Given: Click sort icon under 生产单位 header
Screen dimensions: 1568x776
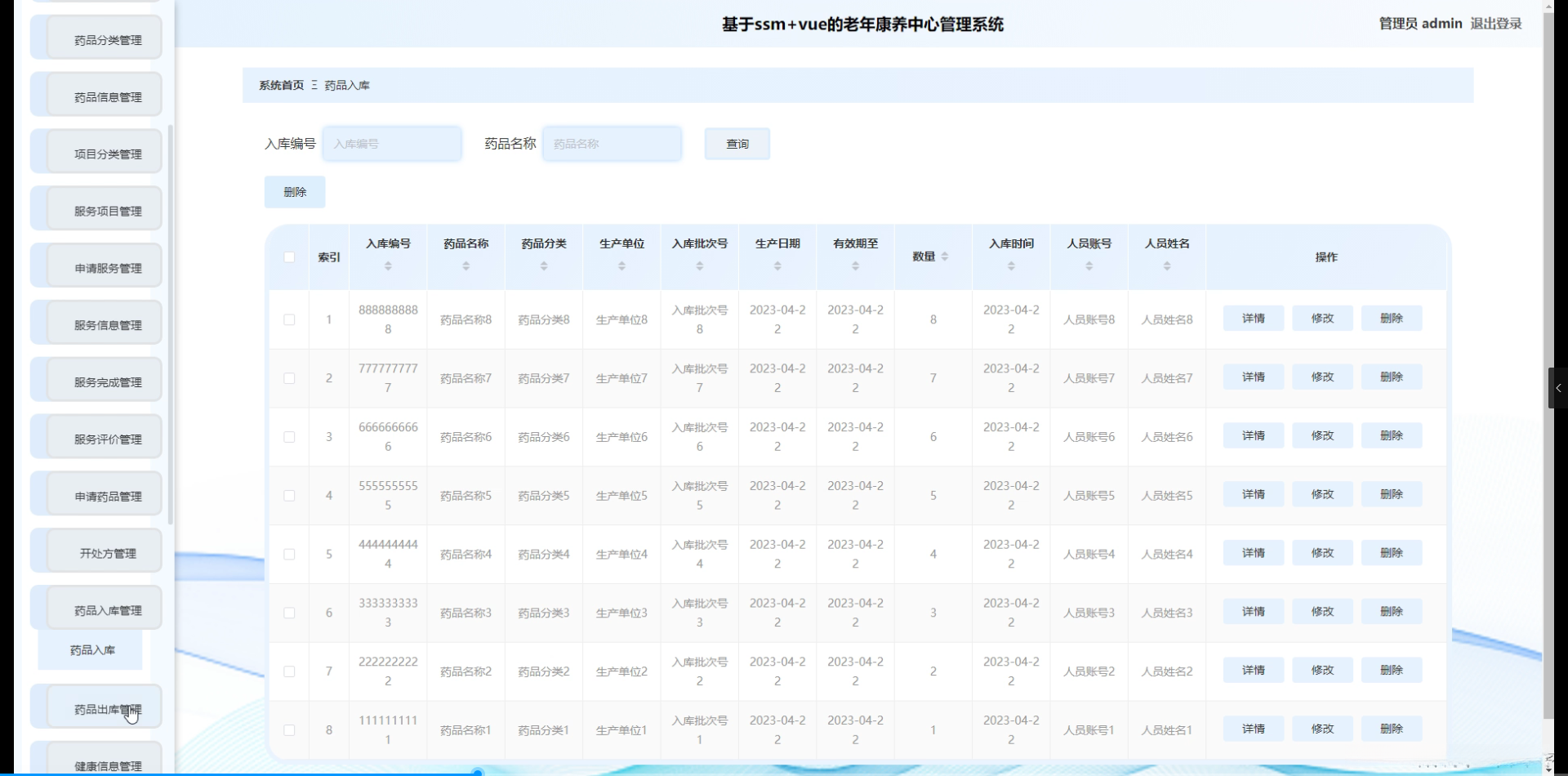Looking at the screenshot, I should 621,266.
